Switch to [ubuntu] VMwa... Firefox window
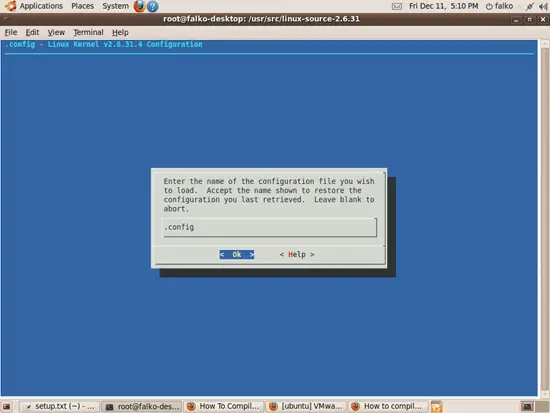This screenshot has height=413, width=550. (x=306, y=406)
